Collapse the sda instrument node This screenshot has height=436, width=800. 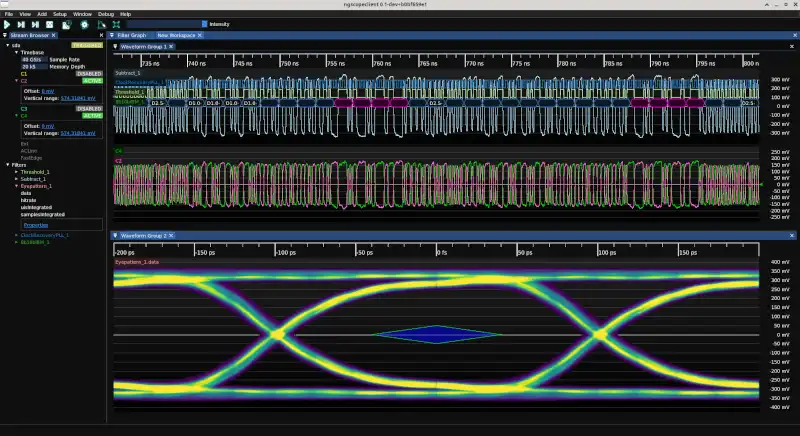(x=8, y=45)
